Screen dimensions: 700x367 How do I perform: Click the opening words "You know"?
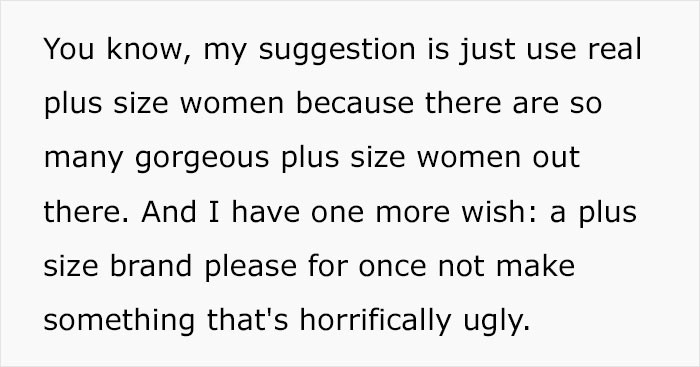coord(114,49)
